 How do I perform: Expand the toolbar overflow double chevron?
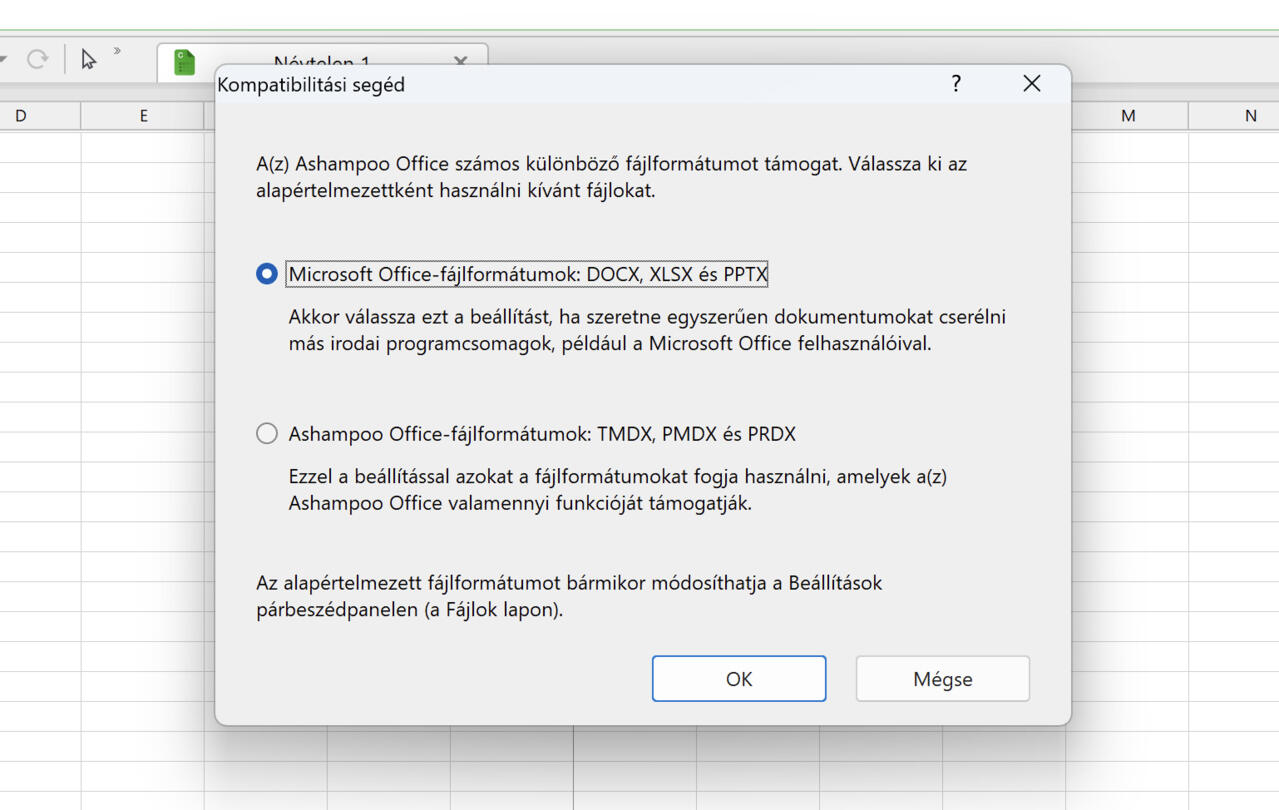tap(117, 51)
